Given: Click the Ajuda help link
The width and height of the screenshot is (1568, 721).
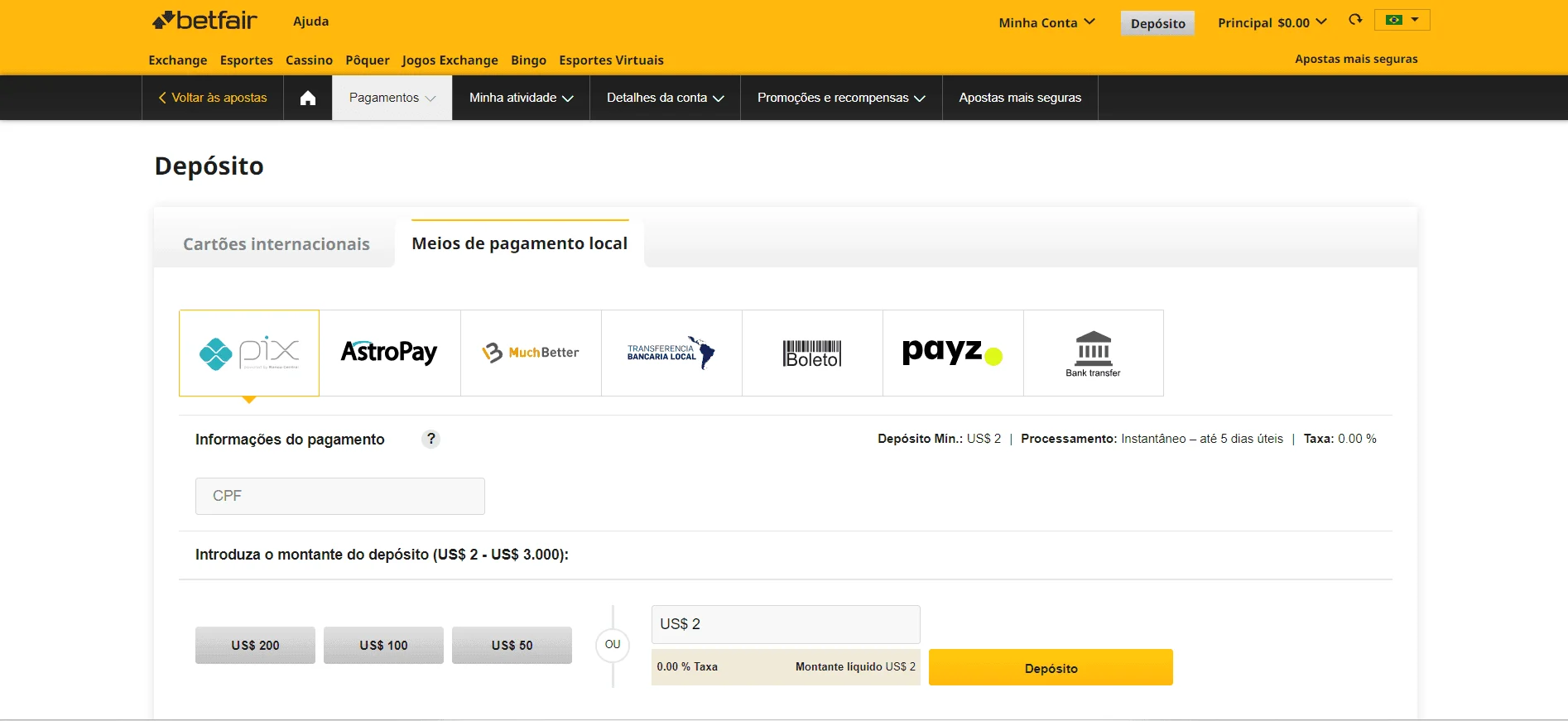Looking at the screenshot, I should pos(311,21).
